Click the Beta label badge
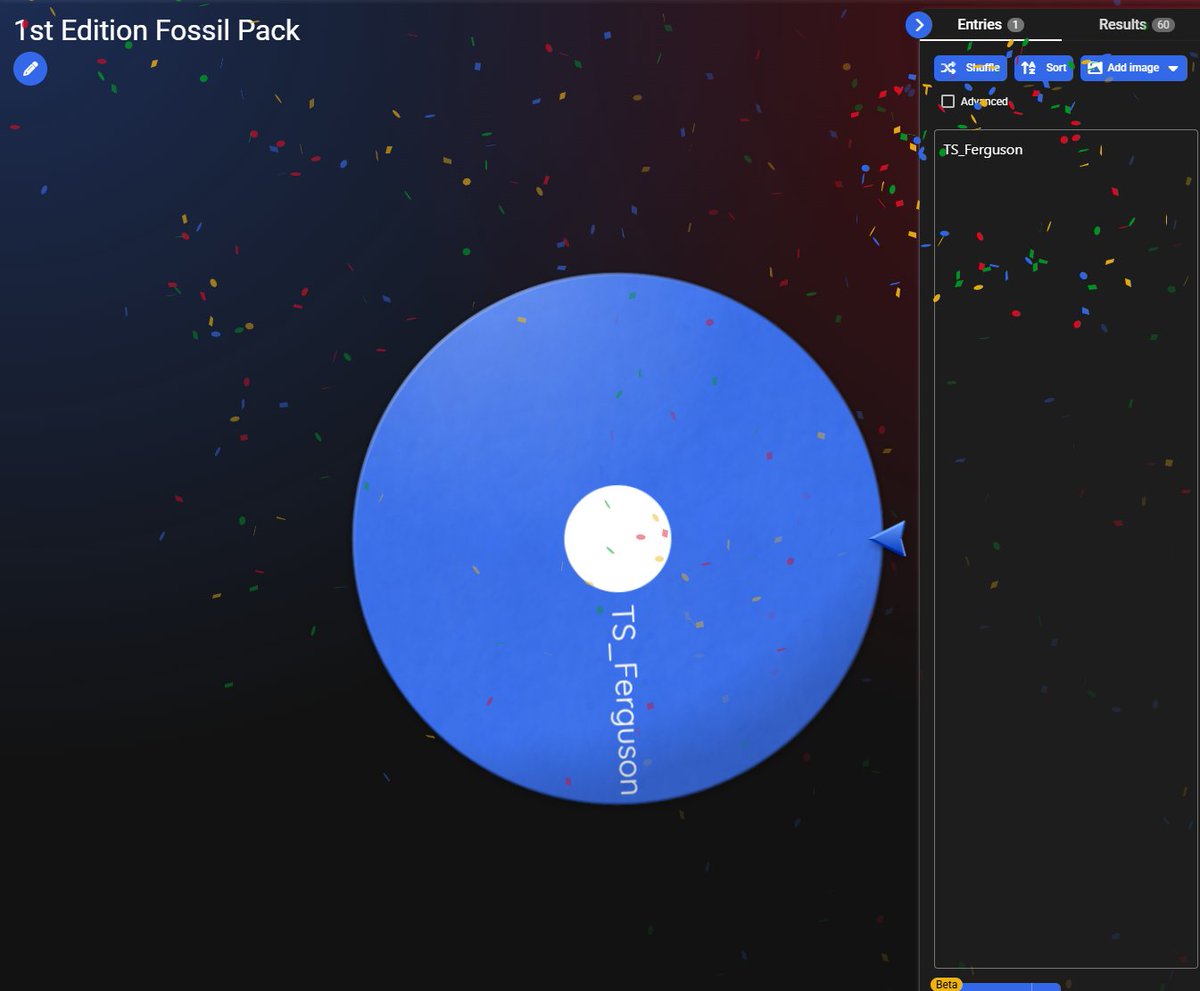The height and width of the screenshot is (991, 1200). click(x=946, y=984)
